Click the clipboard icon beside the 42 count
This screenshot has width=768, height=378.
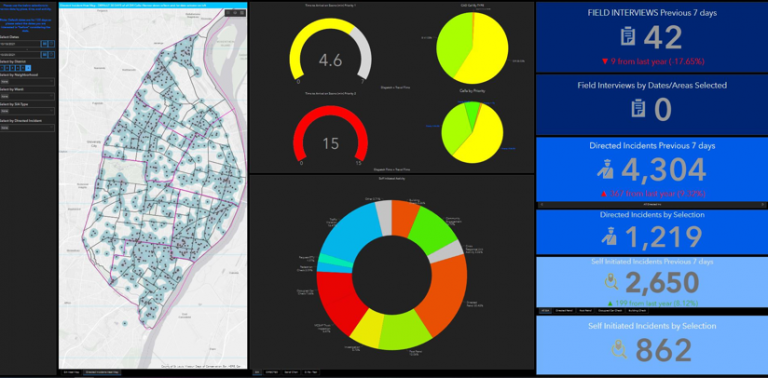(x=628, y=37)
